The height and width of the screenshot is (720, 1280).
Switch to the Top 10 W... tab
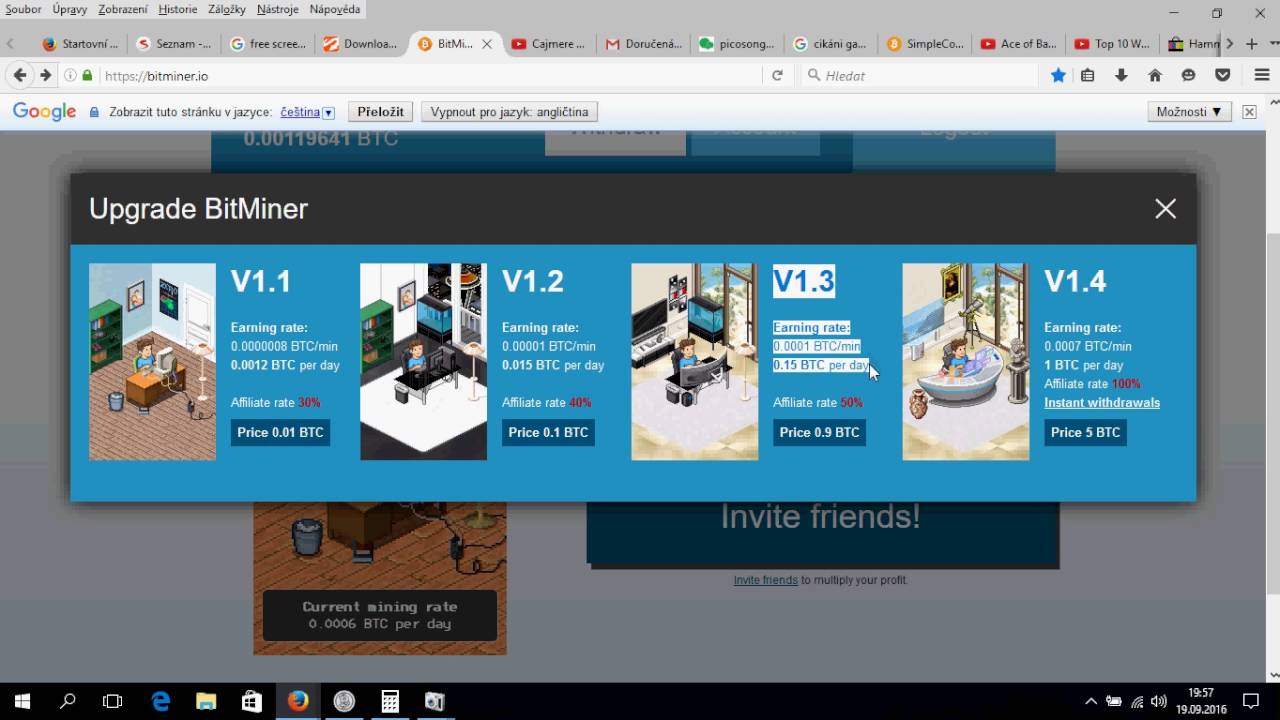pyautogui.click(x=1114, y=44)
